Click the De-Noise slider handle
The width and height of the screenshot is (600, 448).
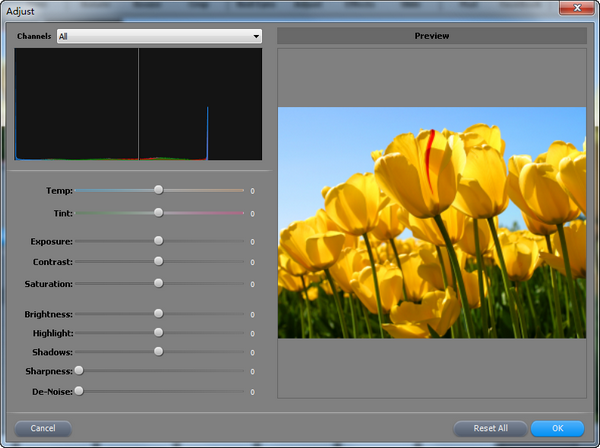(78, 390)
